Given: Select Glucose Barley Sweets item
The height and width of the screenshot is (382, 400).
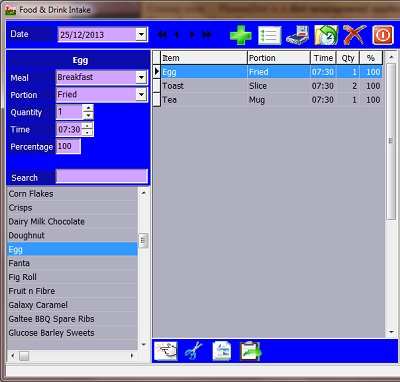Looking at the screenshot, I should [72, 333].
